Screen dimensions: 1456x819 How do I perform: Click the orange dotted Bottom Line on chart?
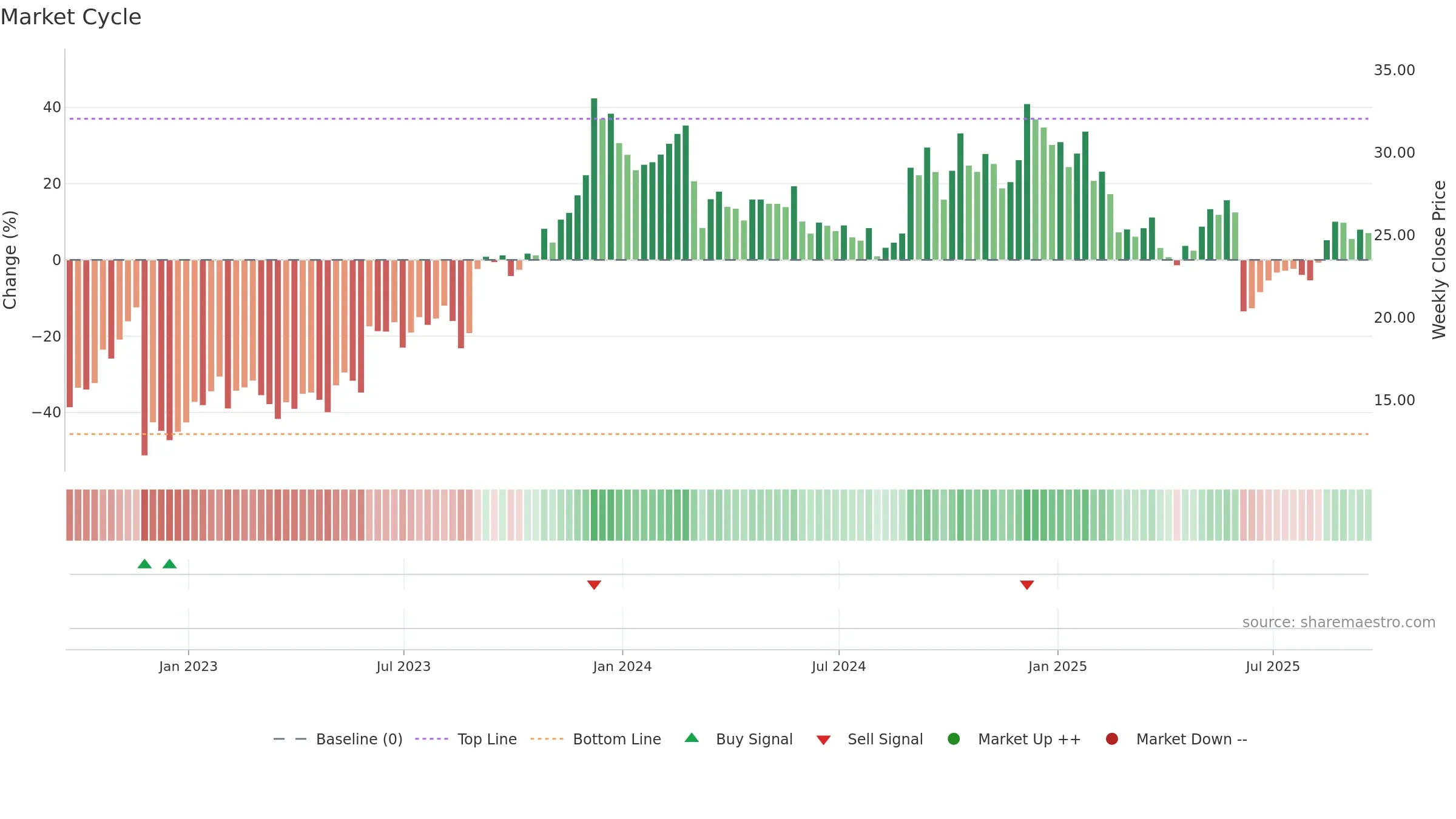(x=719, y=434)
